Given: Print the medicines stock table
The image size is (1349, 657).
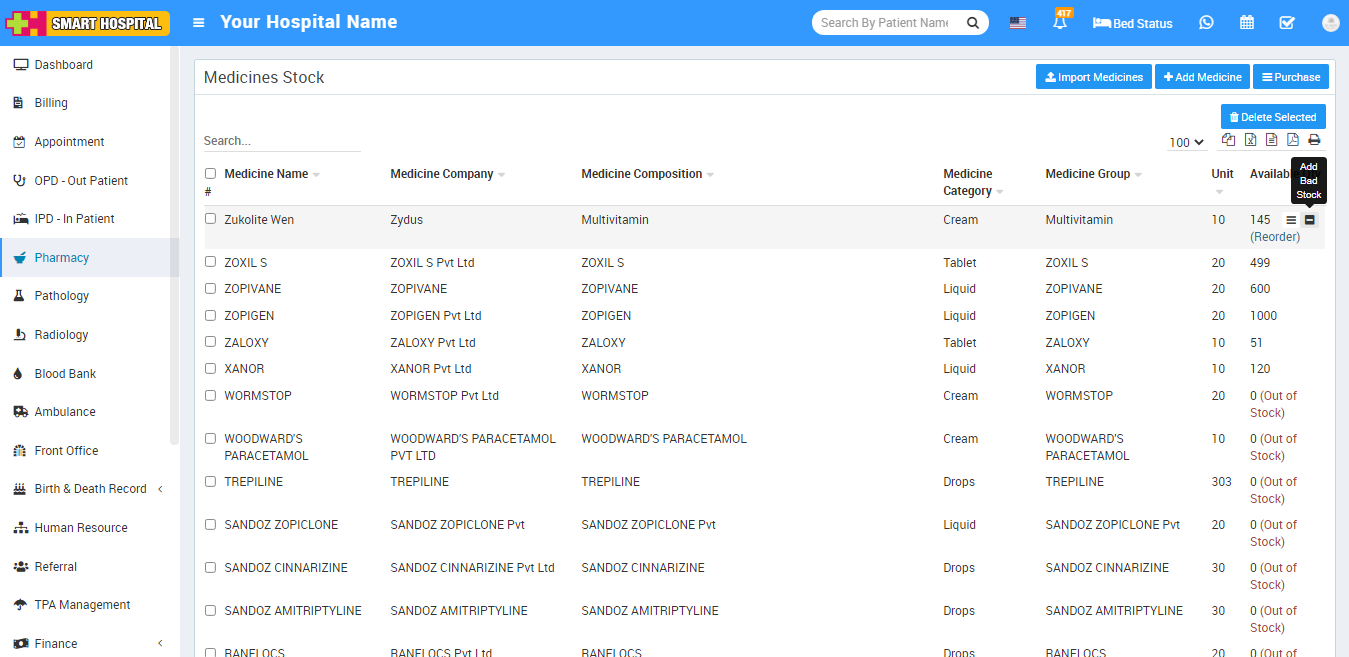Looking at the screenshot, I should tap(1314, 141).
